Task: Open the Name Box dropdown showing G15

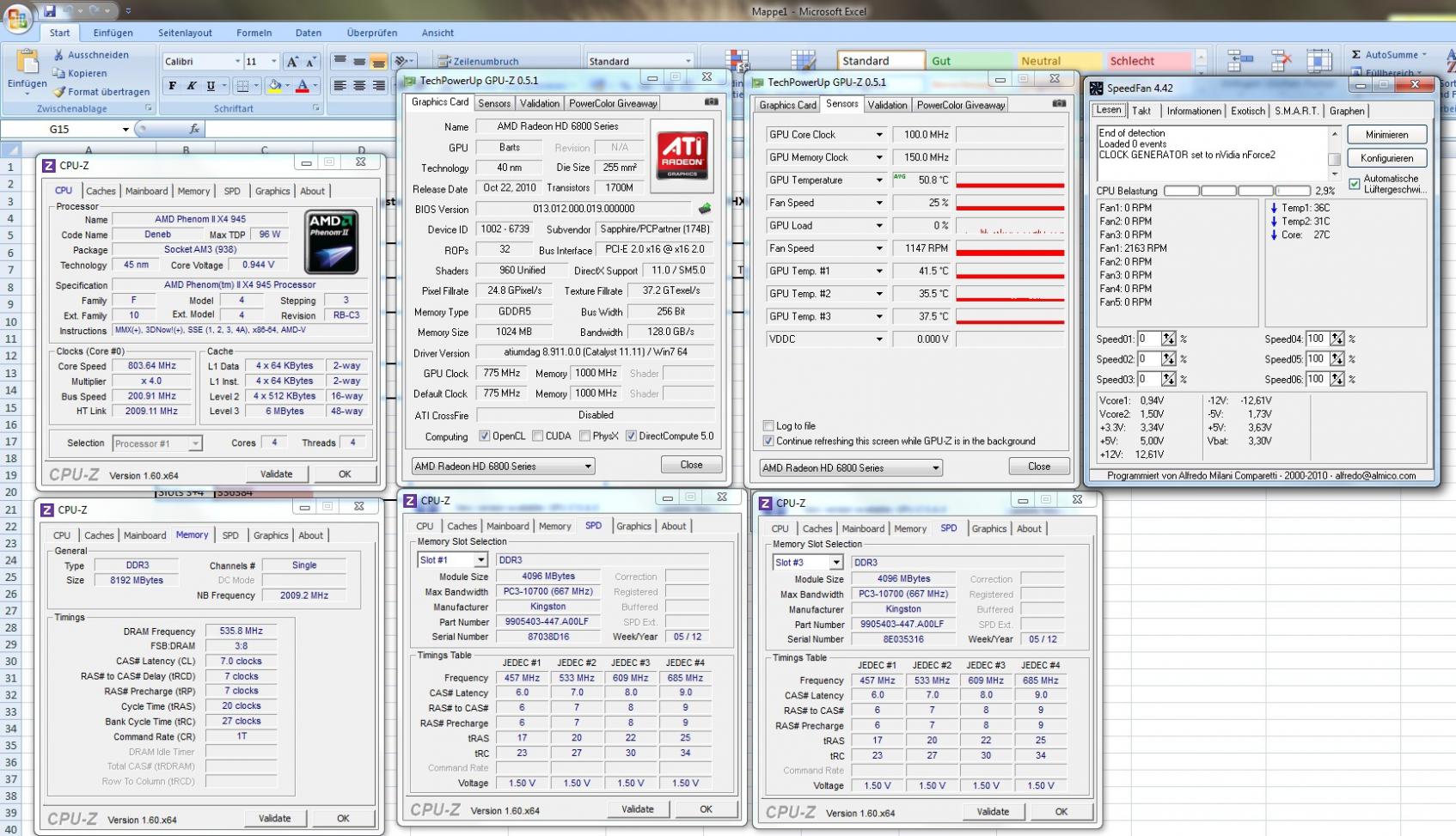Action: pyautogui.click(x=125, y=130)
